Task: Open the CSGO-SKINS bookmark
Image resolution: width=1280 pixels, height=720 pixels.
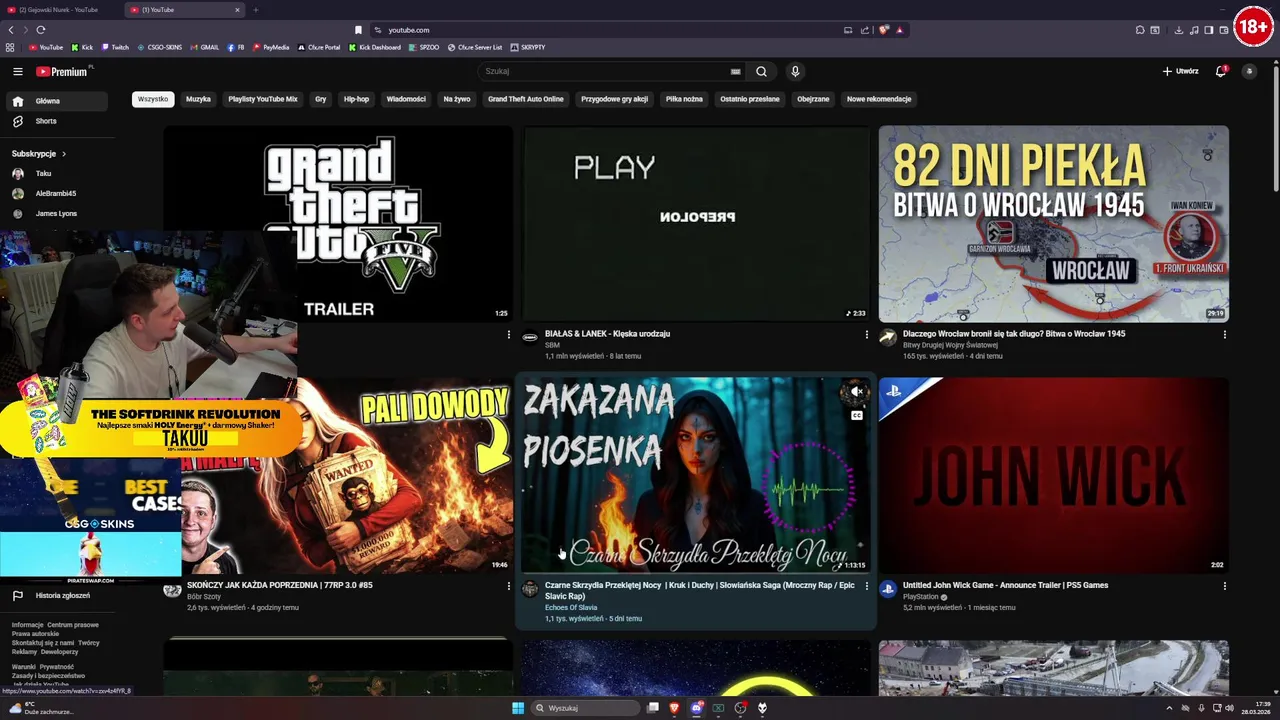Action: pos(160,47)
